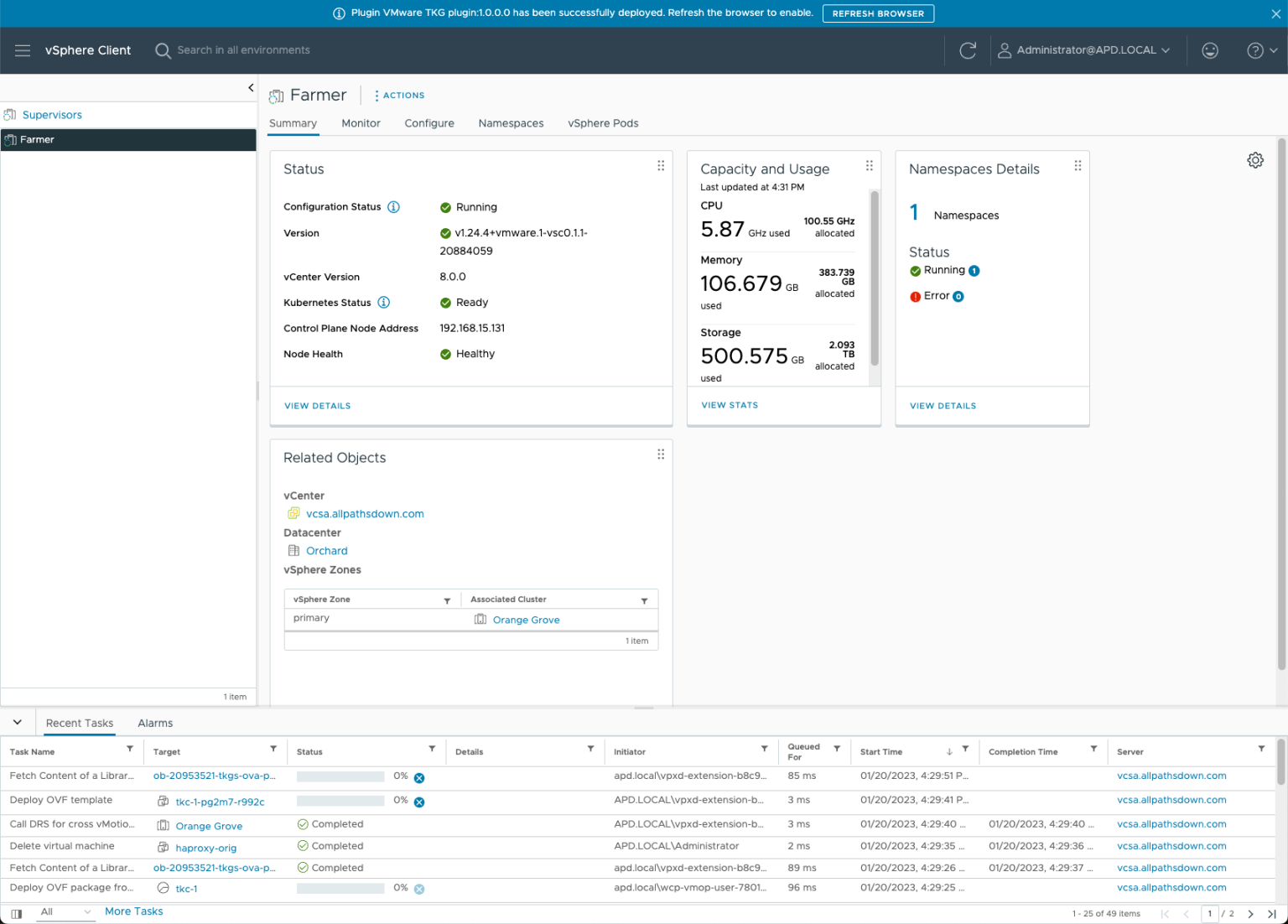Click the Refresh Browser button

tap(877, 13)
